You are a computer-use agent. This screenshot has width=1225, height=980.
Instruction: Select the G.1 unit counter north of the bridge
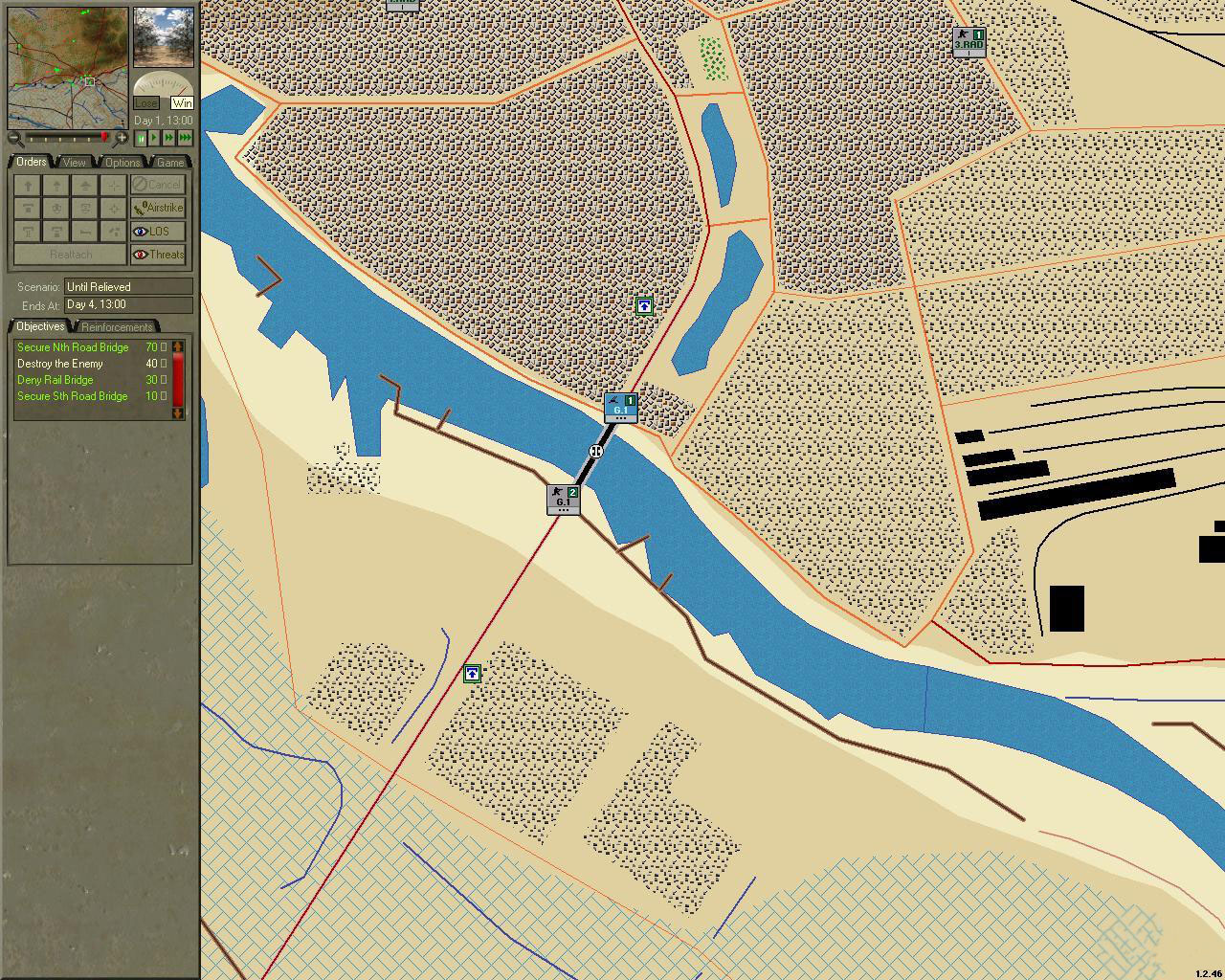click(621, 407)
